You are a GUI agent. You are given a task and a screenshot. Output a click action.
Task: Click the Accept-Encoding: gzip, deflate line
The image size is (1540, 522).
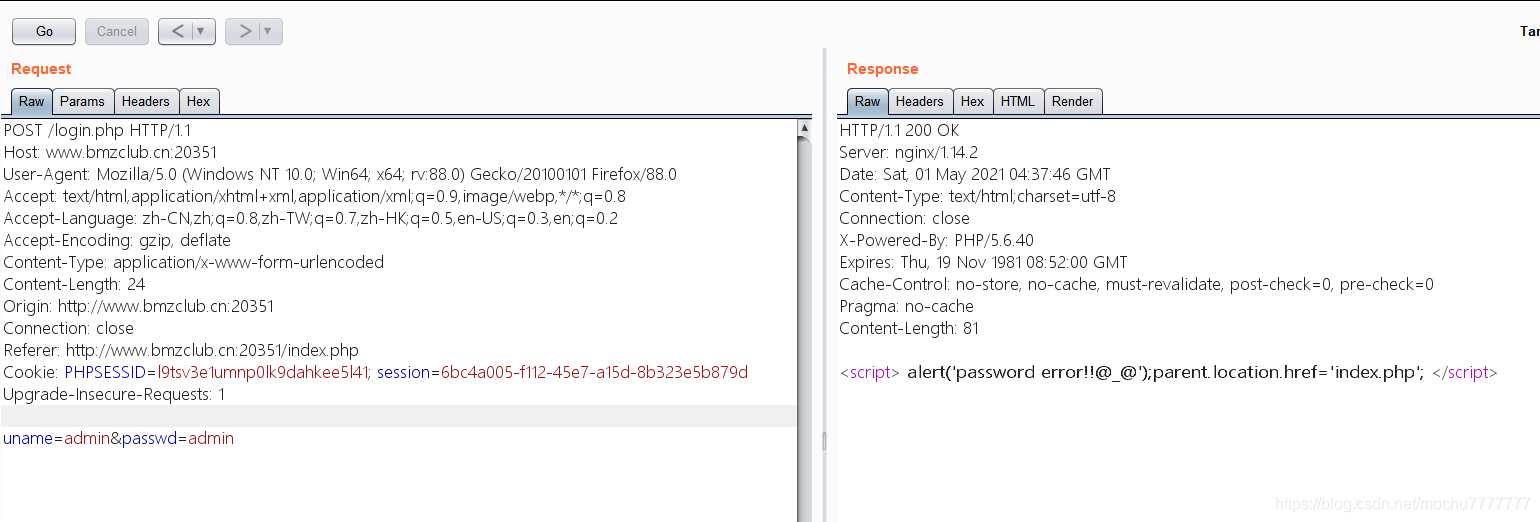[117, 240]
